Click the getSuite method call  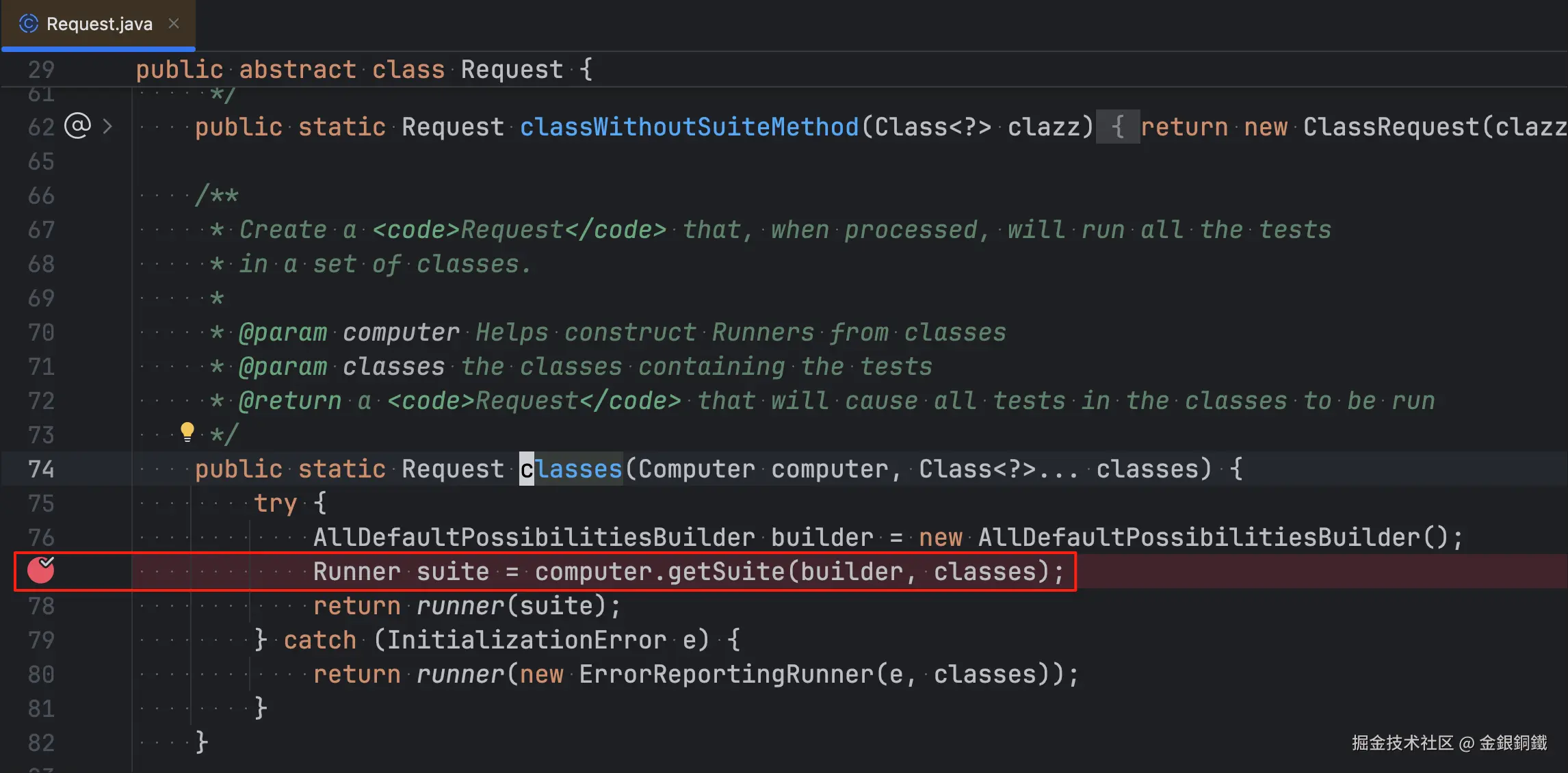pos(726,572)
